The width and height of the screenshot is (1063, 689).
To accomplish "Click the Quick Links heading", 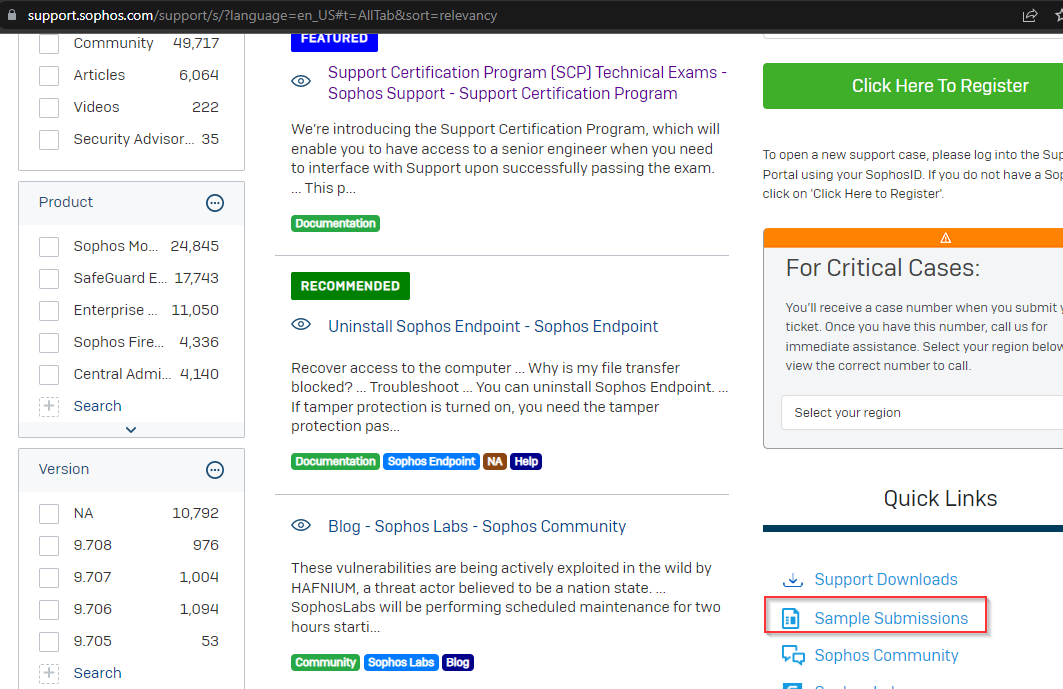I will 940,498.
